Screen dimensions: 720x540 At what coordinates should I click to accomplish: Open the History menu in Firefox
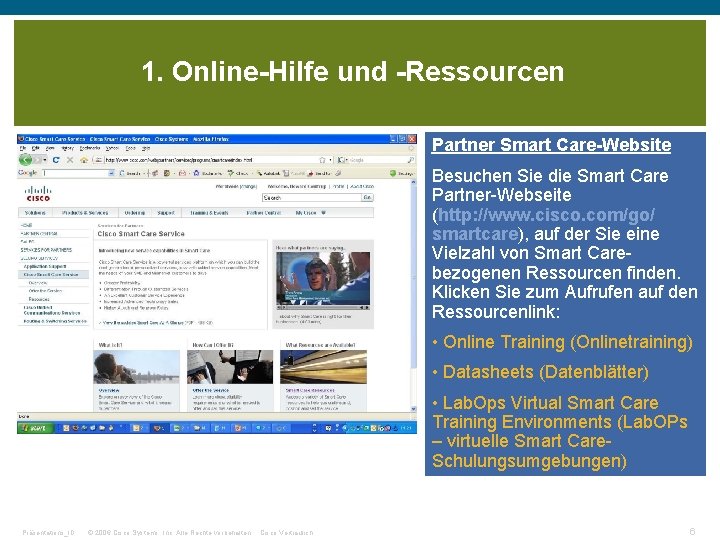(68, 148)
